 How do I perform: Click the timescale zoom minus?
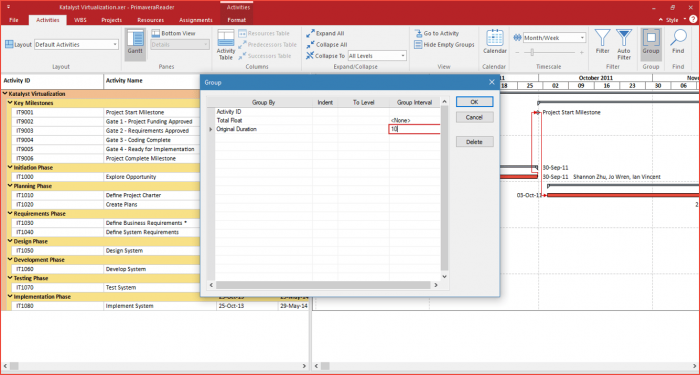(517, 53)
